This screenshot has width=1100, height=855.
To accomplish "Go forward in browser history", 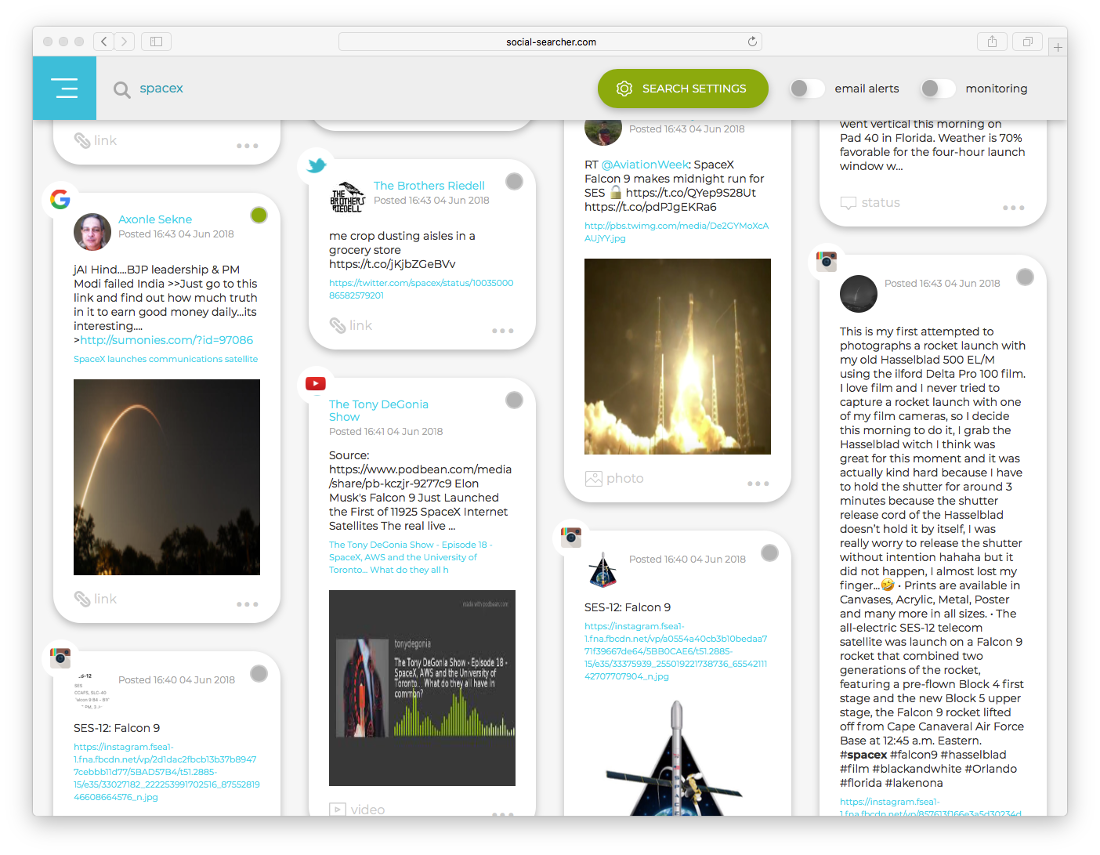I will pos(124,41).
